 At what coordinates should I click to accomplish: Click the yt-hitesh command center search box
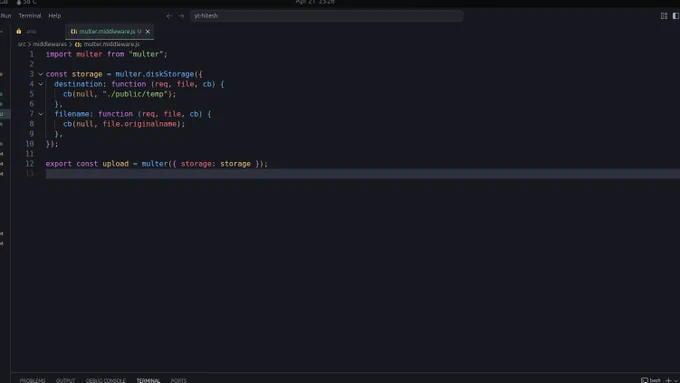[327, 16]
